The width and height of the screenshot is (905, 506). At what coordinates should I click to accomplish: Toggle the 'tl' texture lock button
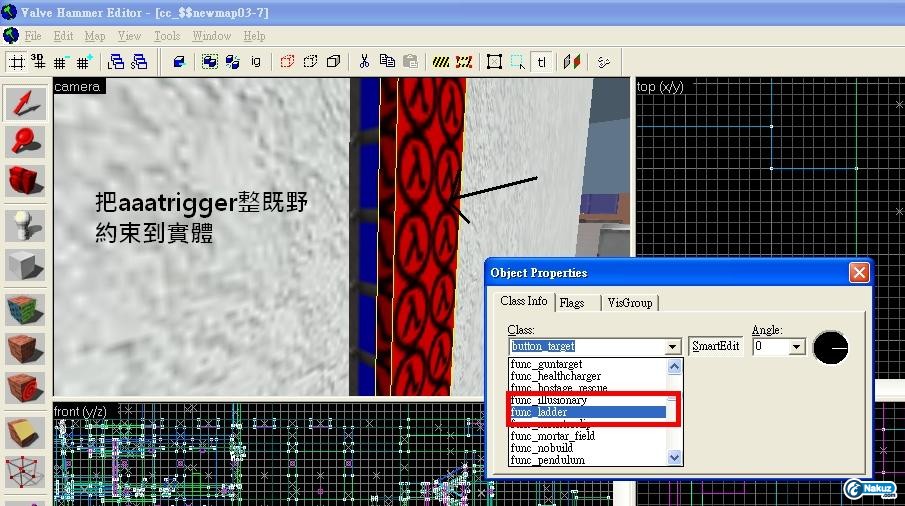(x=541, y=62)
